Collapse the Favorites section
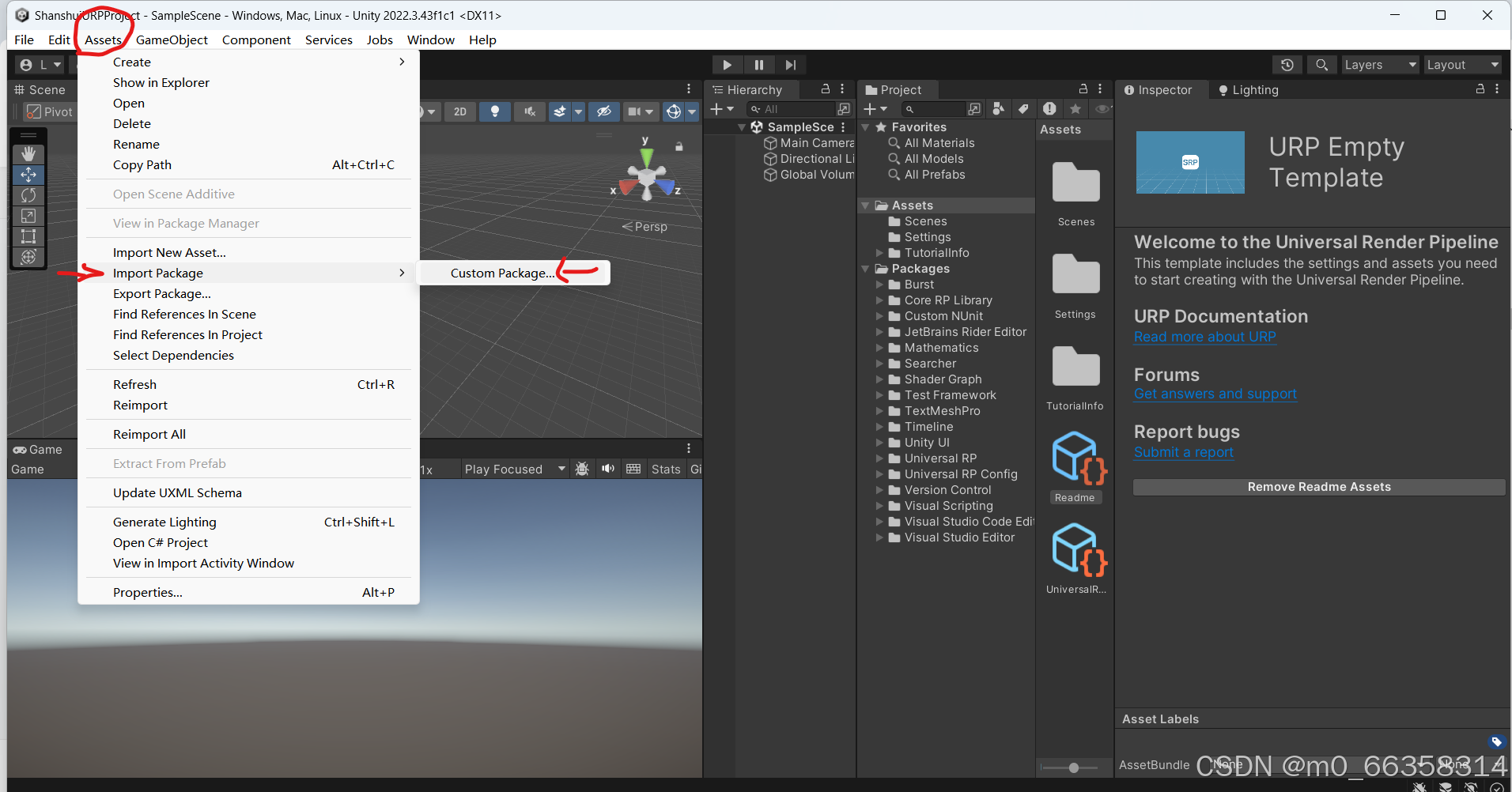1512x792 pixels. click(865, 127)
